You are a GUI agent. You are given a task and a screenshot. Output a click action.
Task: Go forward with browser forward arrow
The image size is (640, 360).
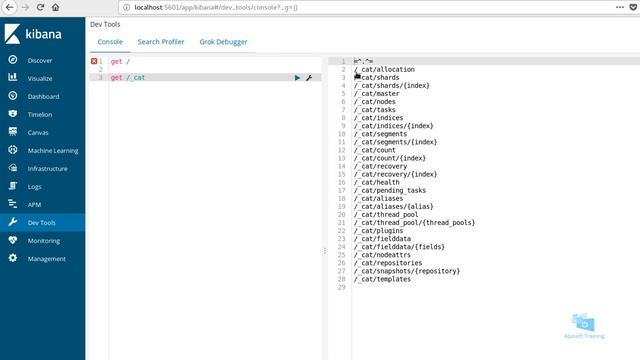25,7
